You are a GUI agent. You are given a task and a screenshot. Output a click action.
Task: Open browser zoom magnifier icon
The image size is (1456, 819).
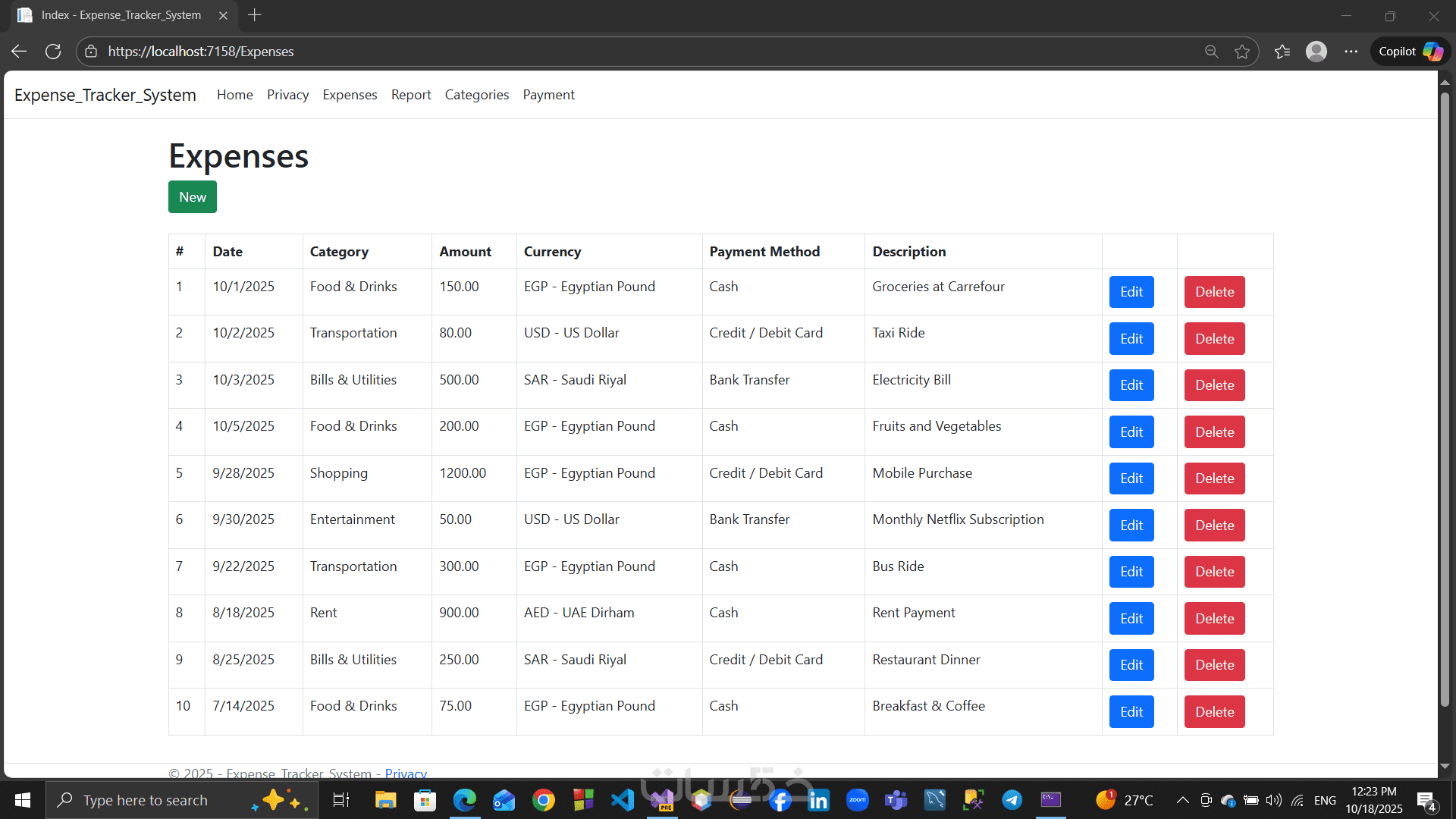[x=1211, y=52]
